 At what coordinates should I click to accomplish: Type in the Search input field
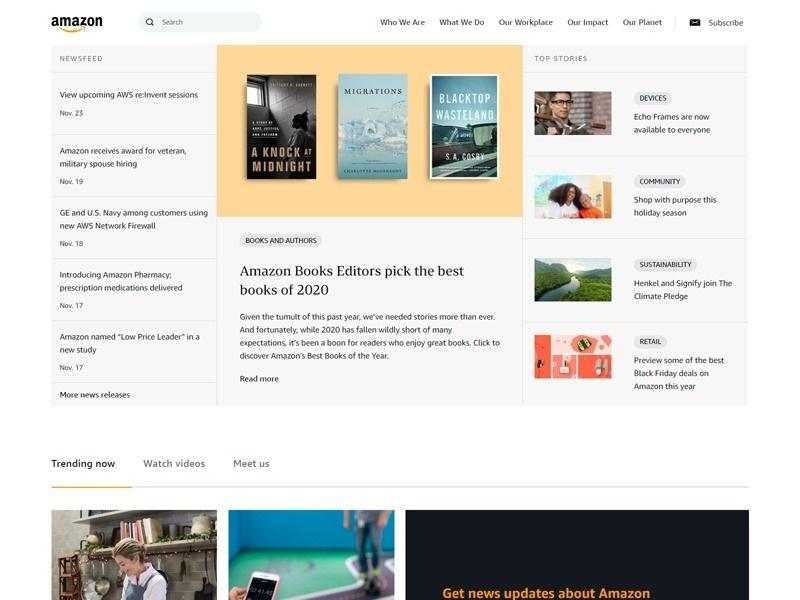[205, 22]
